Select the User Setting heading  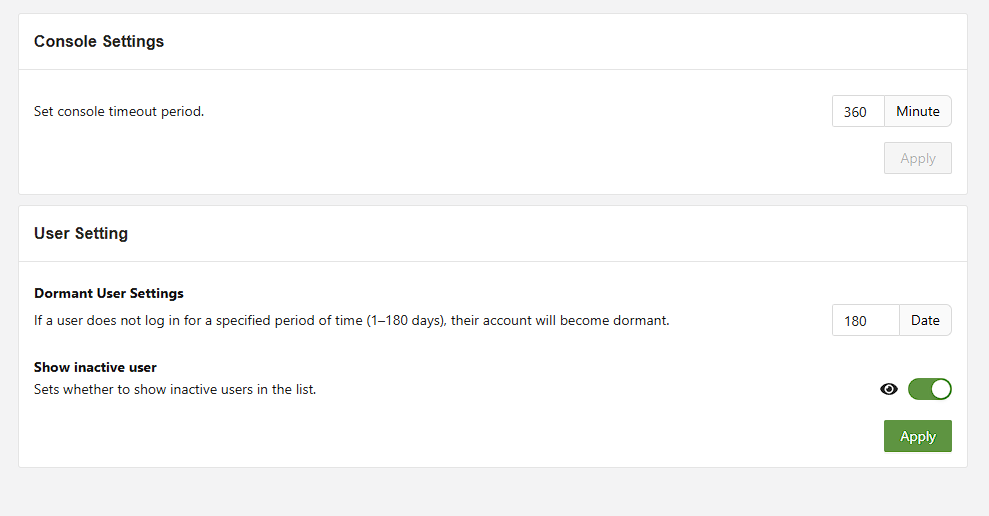click(x=81, y=234)
